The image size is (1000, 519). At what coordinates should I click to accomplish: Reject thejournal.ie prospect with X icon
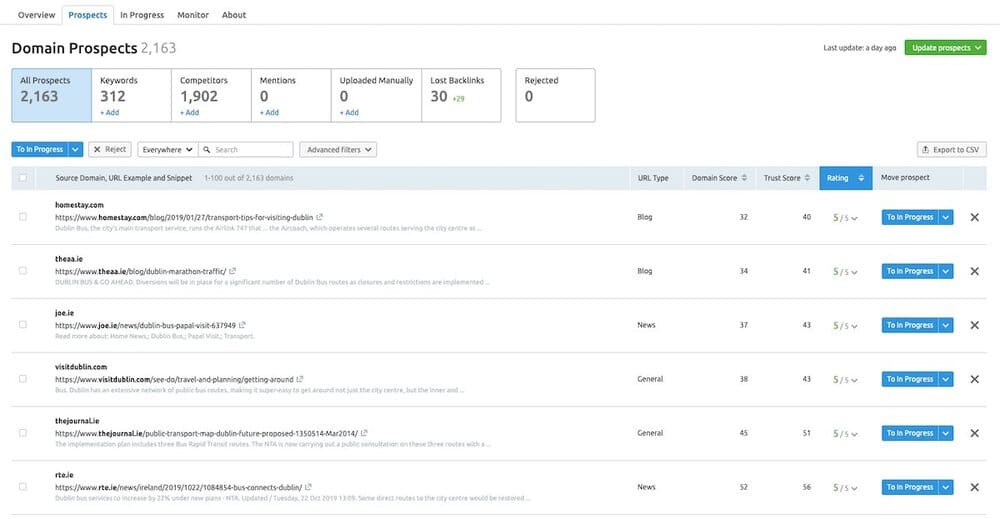coord(974,433)
